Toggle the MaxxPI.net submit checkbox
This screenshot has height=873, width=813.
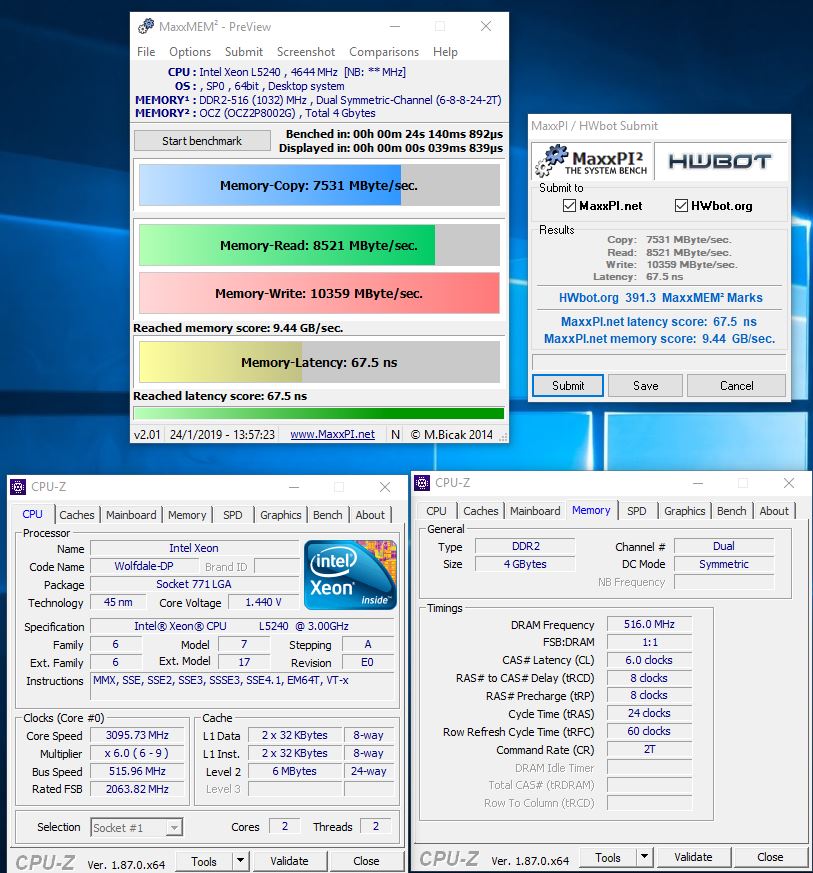[x=569, y=205]
